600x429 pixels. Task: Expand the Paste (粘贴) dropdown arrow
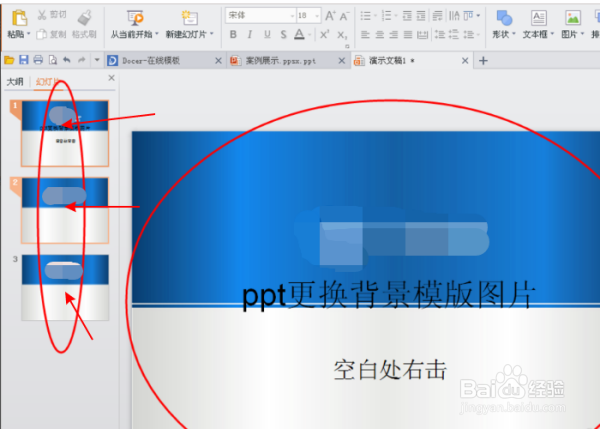[29, 34]
